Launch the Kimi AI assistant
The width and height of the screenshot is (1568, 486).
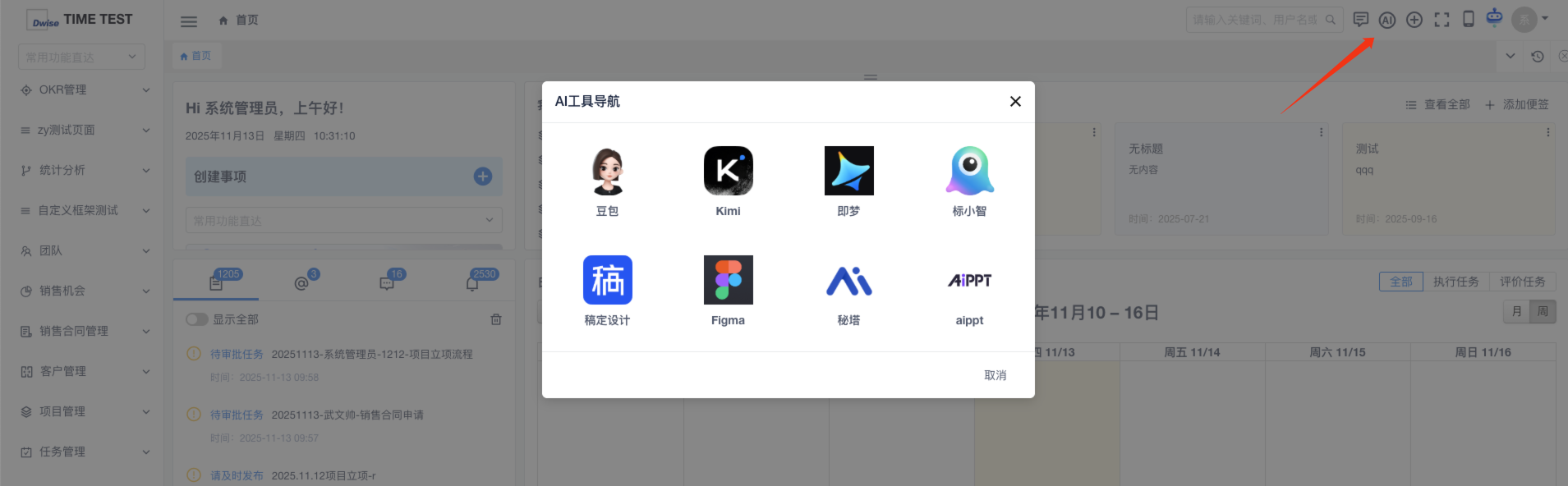728,172
